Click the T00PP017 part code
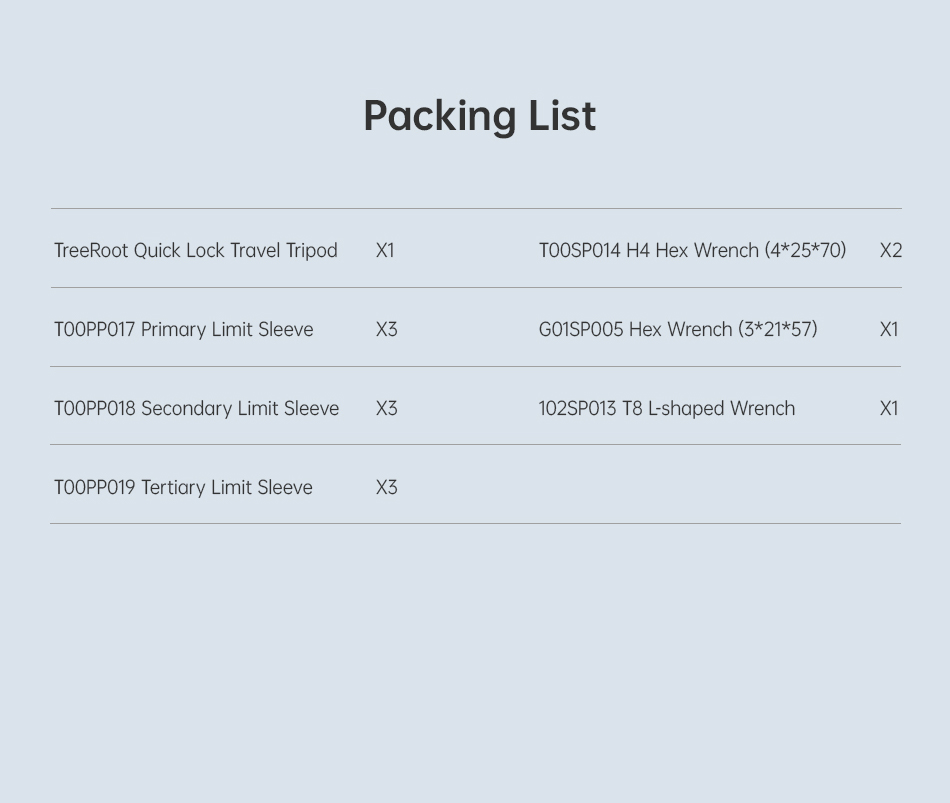Image resolution: width=950 pixels, height=803 pixels. tap(95, 330)
